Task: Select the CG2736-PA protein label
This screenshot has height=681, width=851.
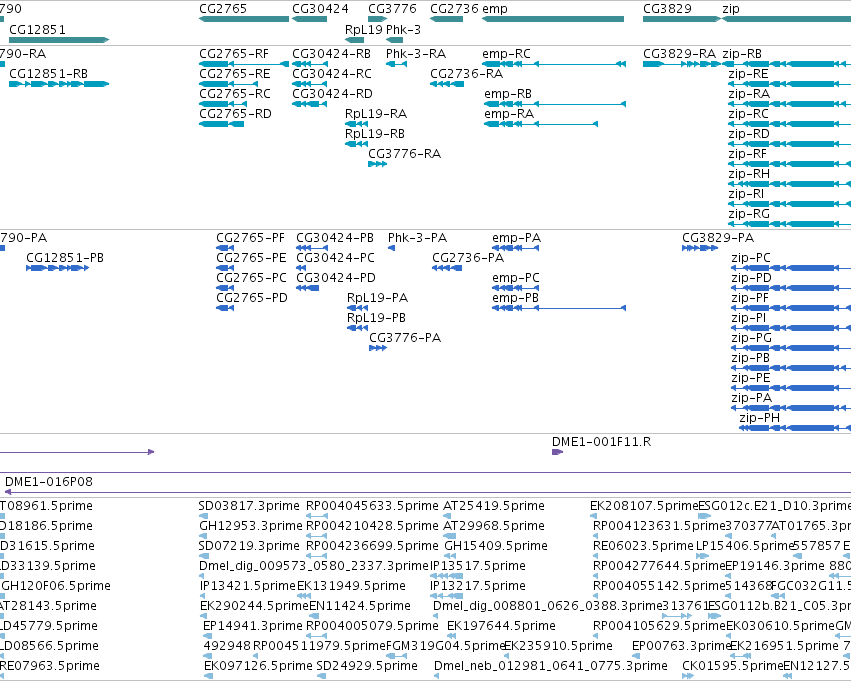Action: (x=468, y=258)
